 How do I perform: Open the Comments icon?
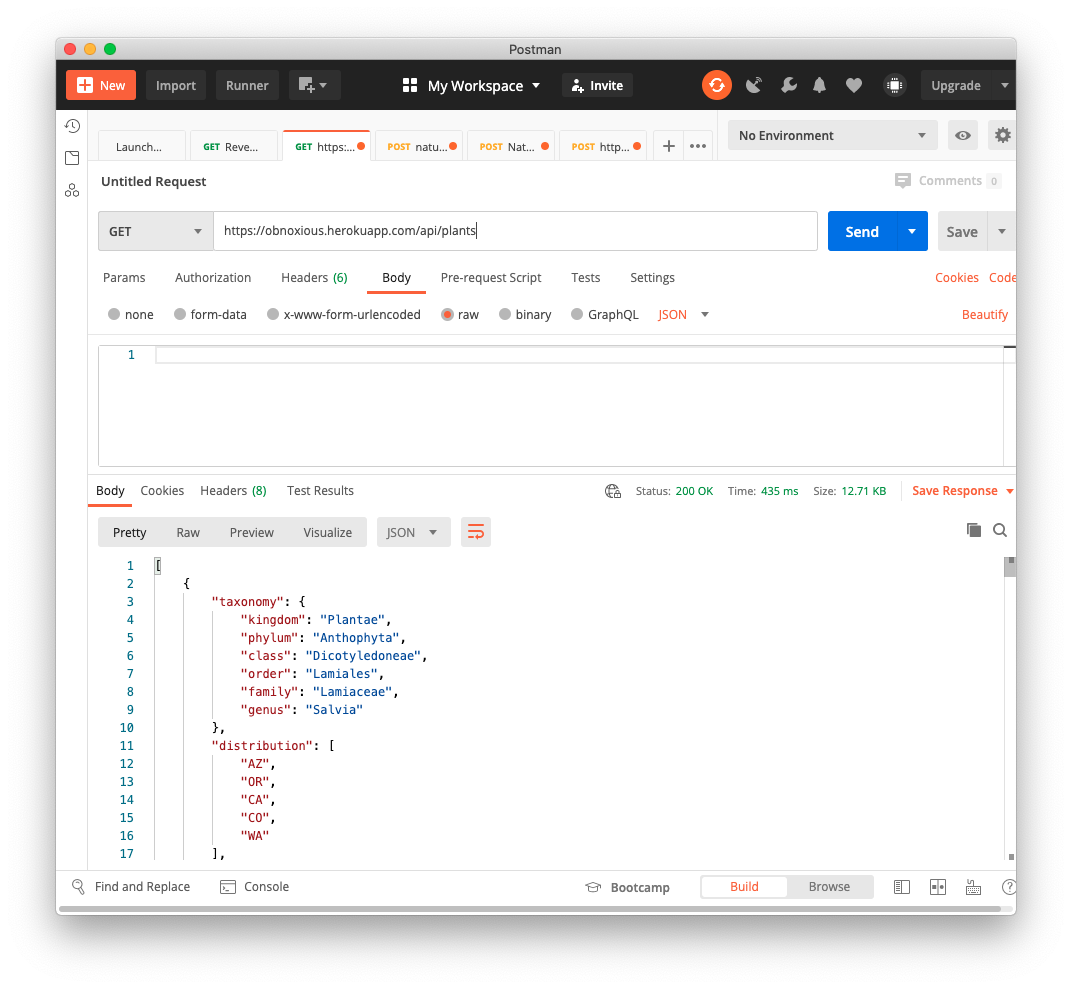902,180
